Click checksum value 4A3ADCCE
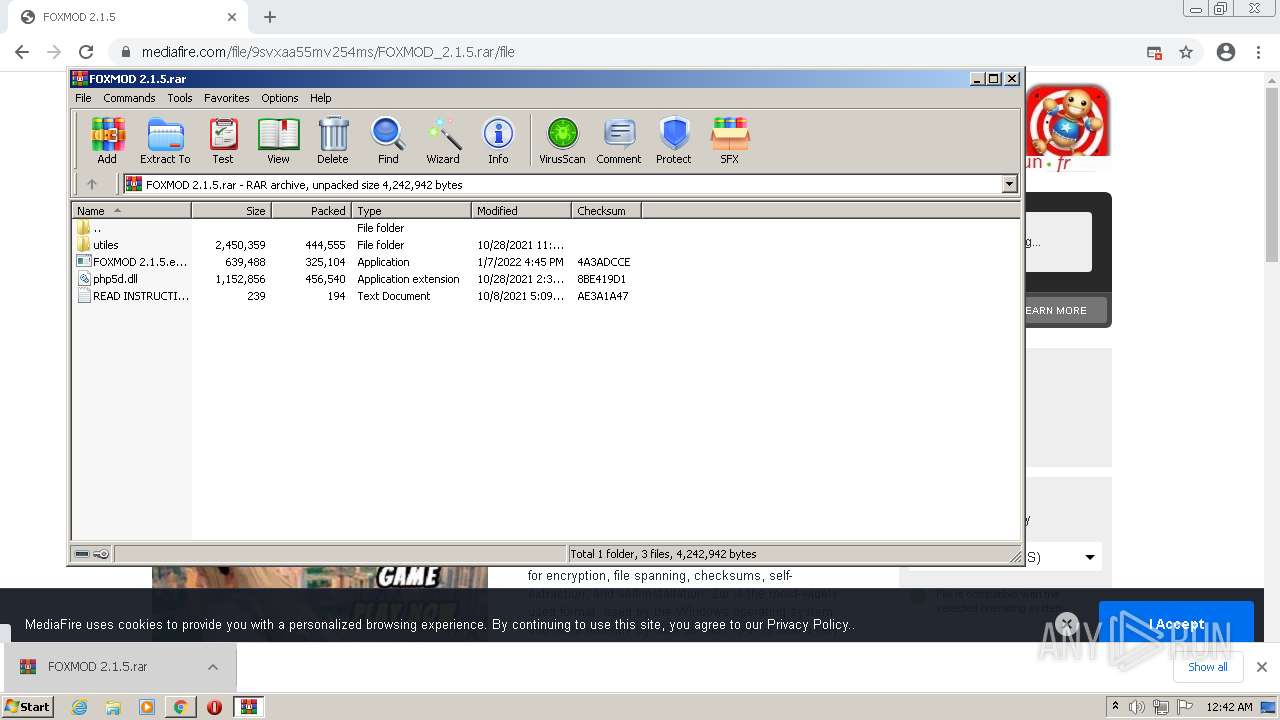 pos(603,262)
